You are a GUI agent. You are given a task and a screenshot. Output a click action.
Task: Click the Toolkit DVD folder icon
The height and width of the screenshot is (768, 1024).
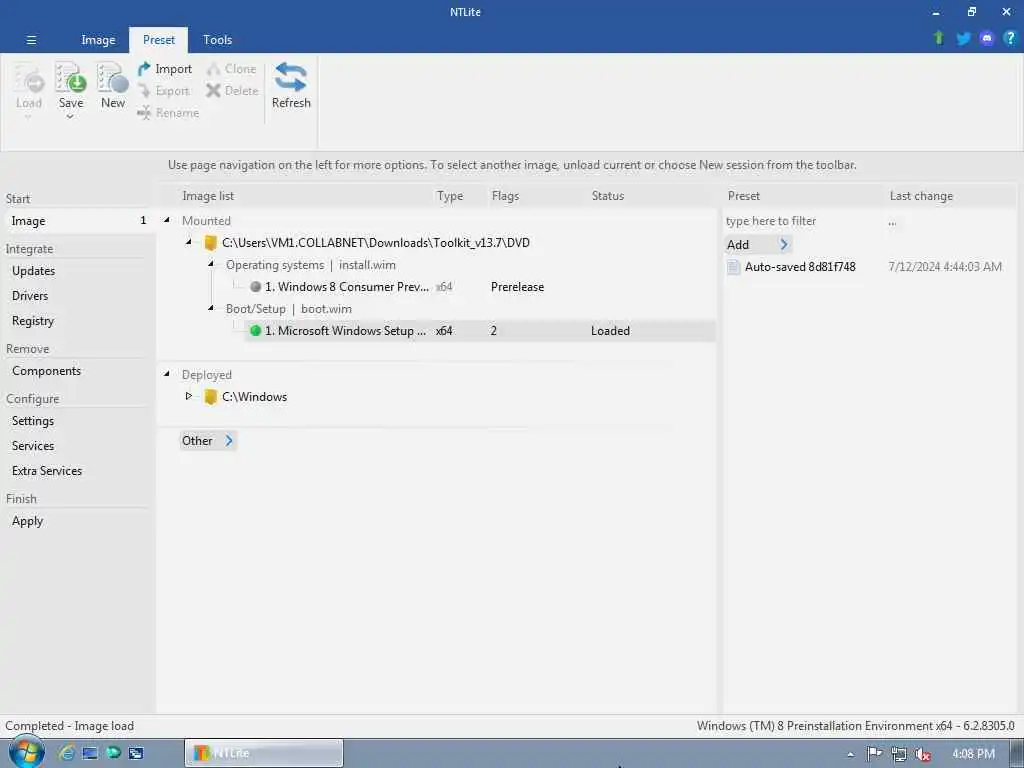210,243
